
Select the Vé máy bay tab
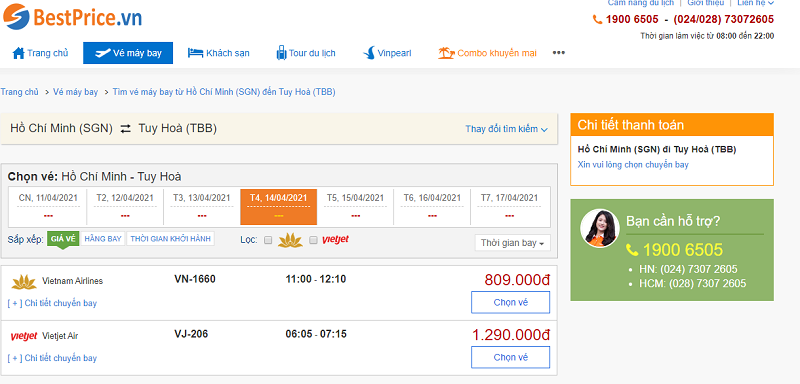click(128, 53)
